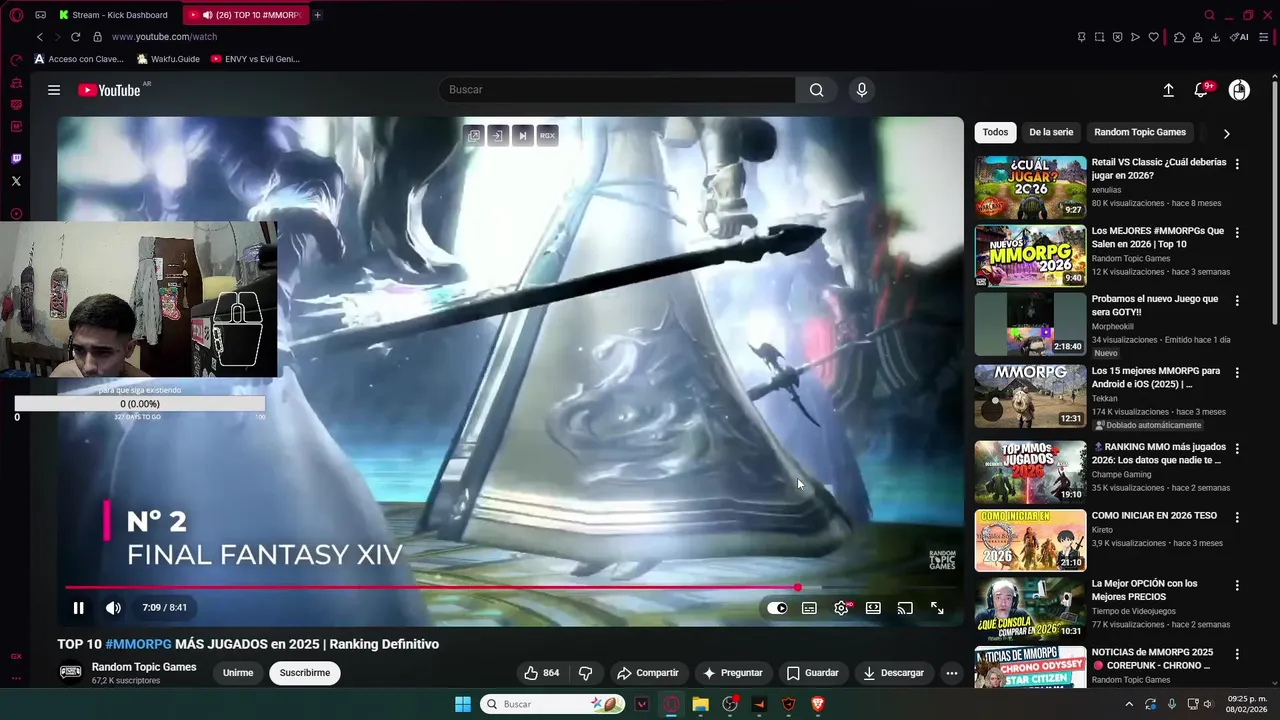This screenshot has height=720, width=1280.
Task: Open options for Los 15 mejores MMORPG video
Action: click(x=1237, y=373)
